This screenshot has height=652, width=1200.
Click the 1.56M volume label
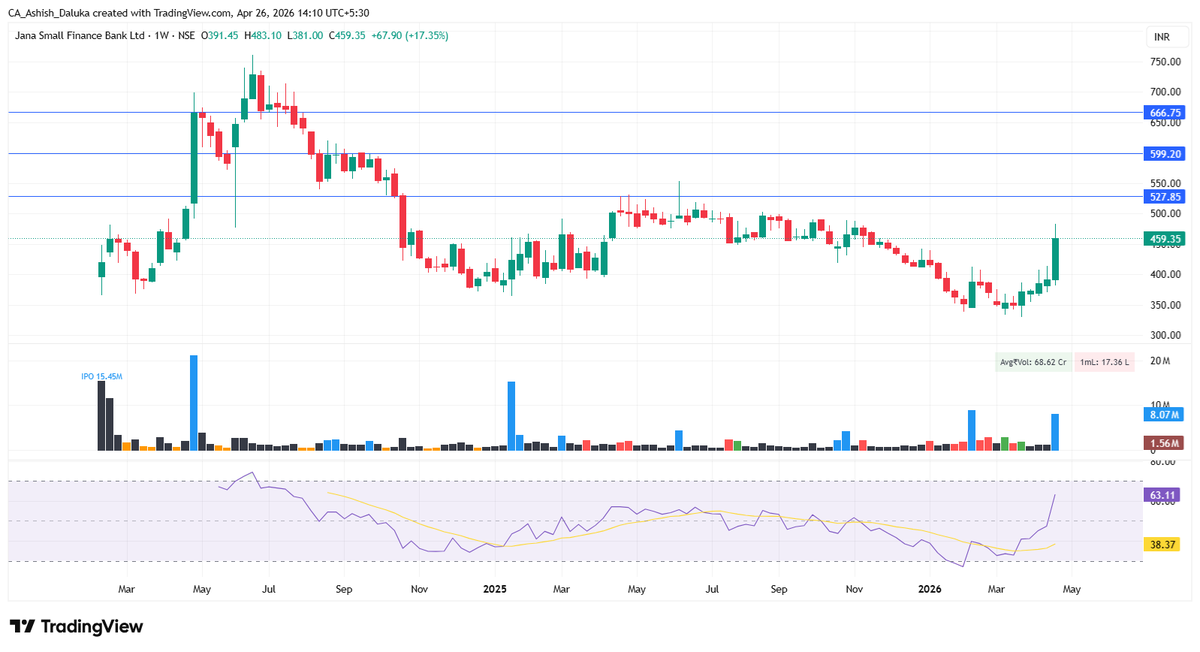point(1164,443)
